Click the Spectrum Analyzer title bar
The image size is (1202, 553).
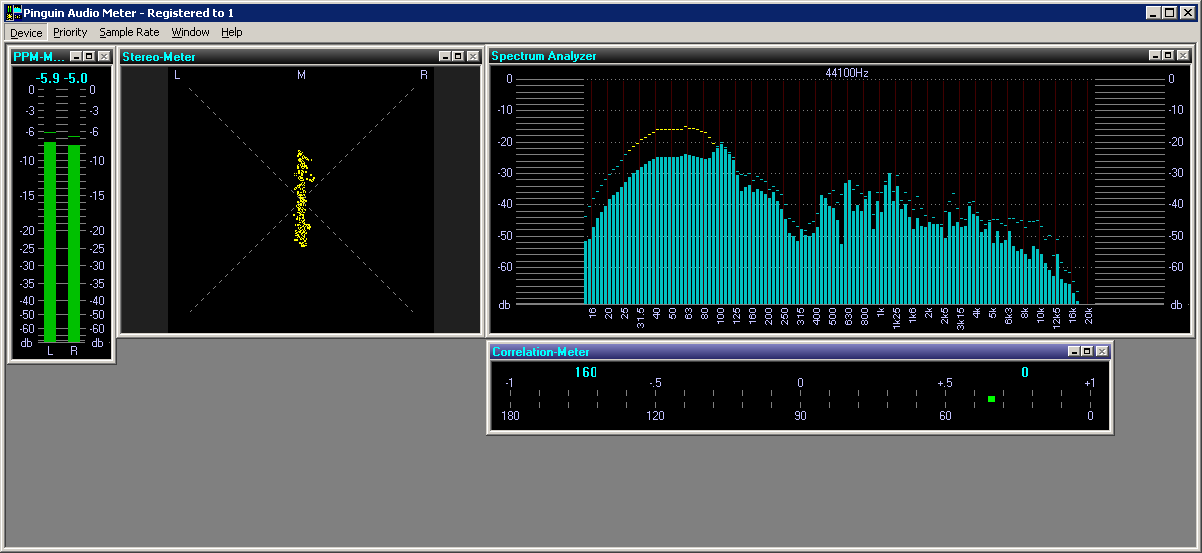click(800, 56)
